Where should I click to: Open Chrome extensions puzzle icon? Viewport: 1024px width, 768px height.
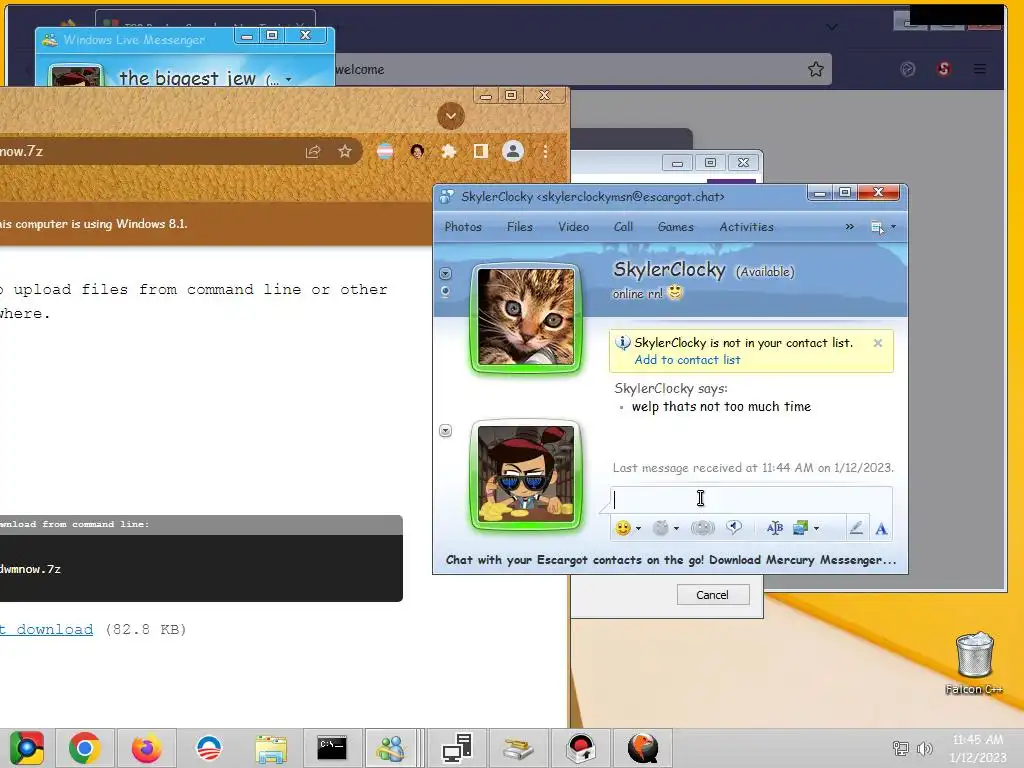pos(449,152)
